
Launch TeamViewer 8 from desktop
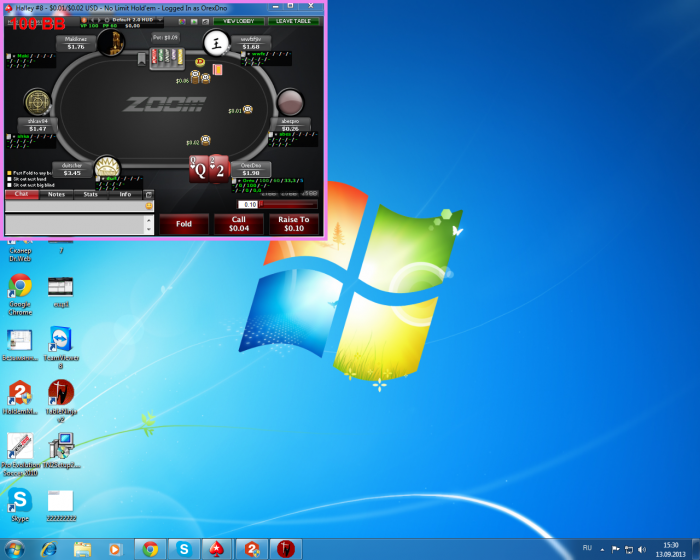tap(61, 340)
